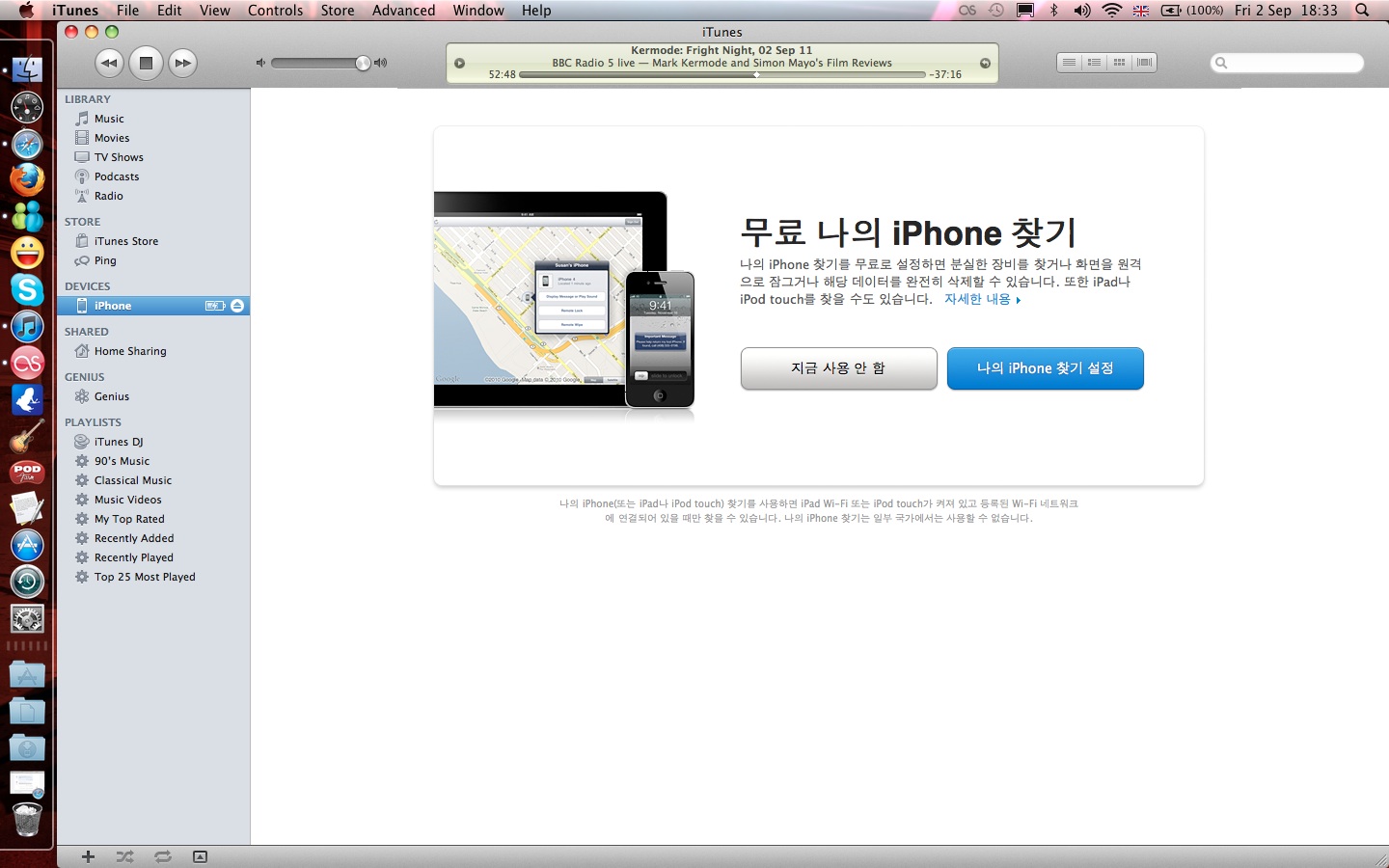Launch Skype from the Dock
Screen dimensions: 1389x868
point(27,289)
